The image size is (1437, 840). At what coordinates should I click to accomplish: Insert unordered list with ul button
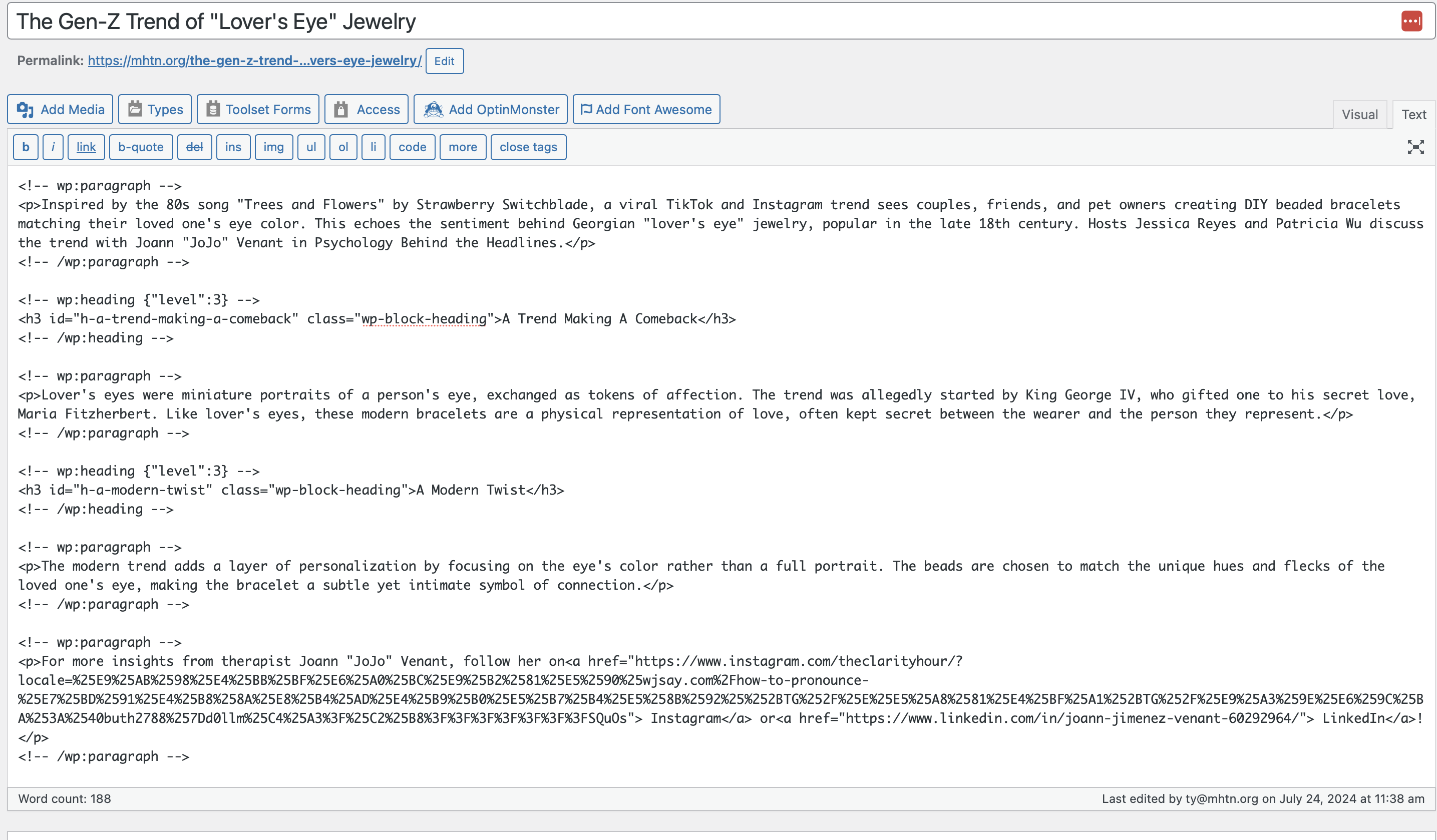(x=311, y=147)
